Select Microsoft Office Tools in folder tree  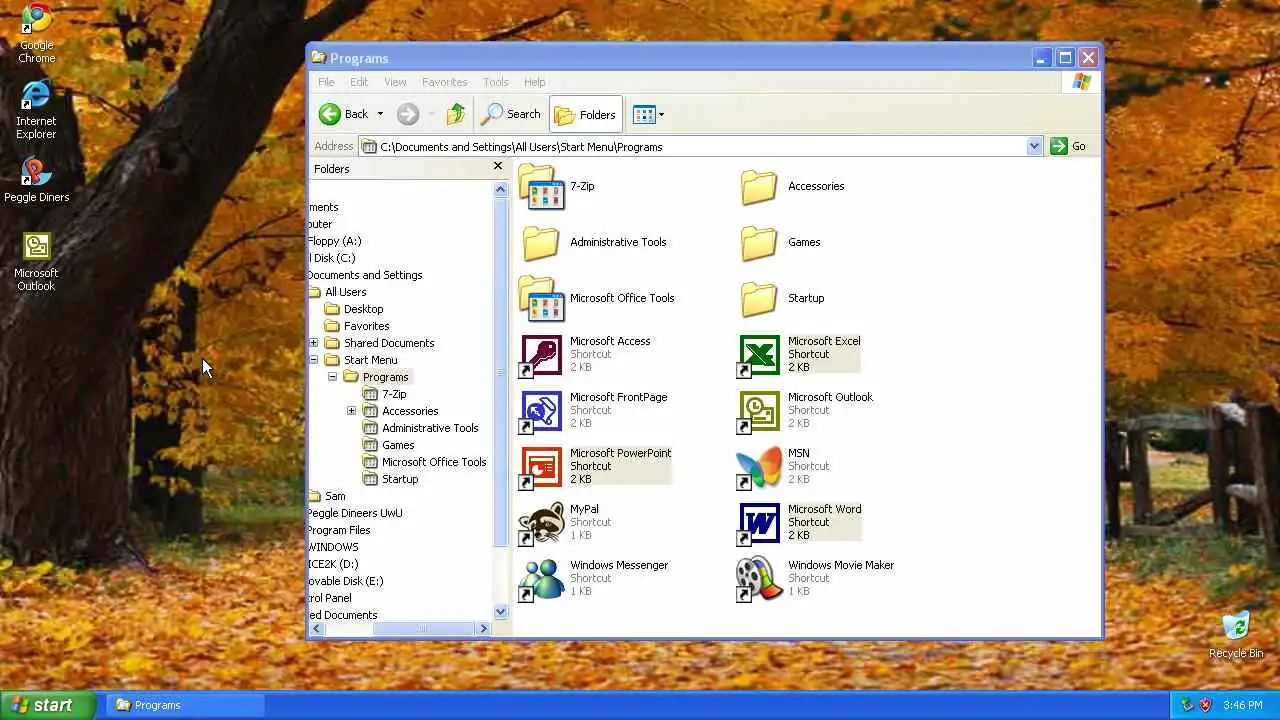click(434, 462)
